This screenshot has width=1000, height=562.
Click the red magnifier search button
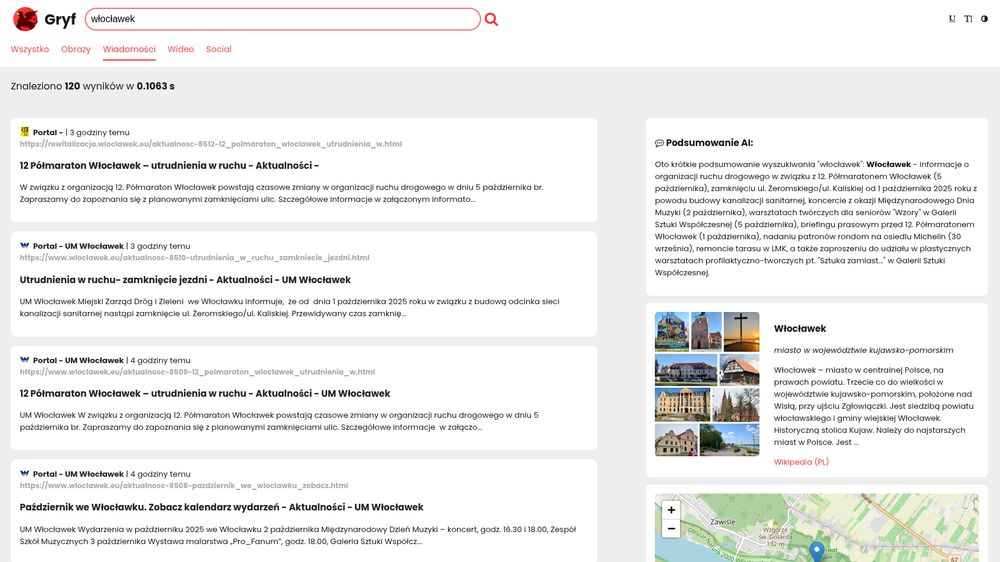(x=491, y=19)
